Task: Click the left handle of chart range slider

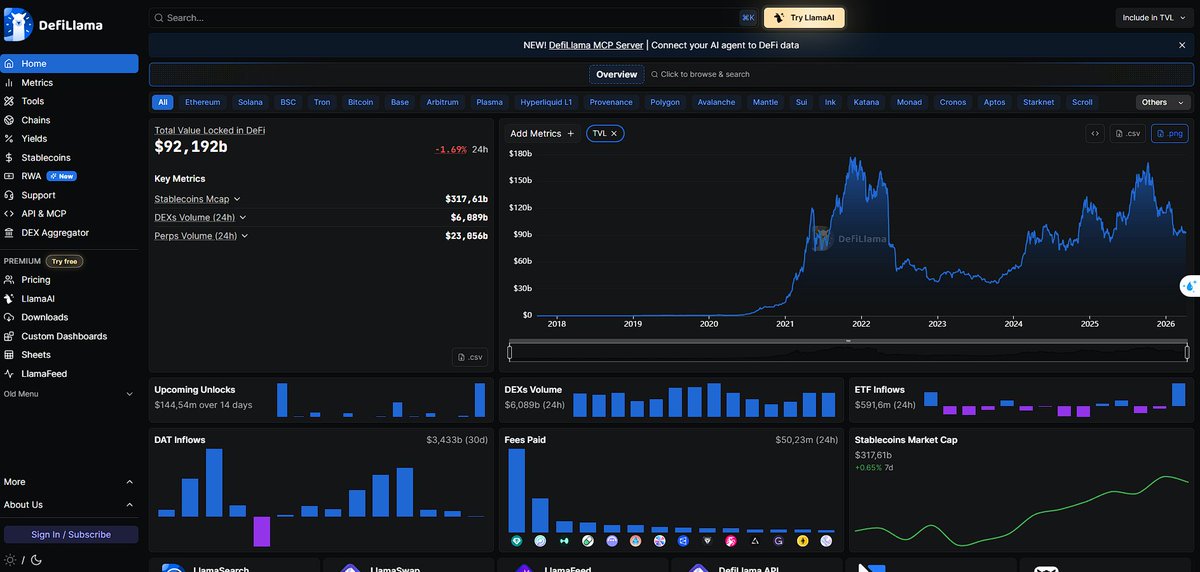Action: 510,351
